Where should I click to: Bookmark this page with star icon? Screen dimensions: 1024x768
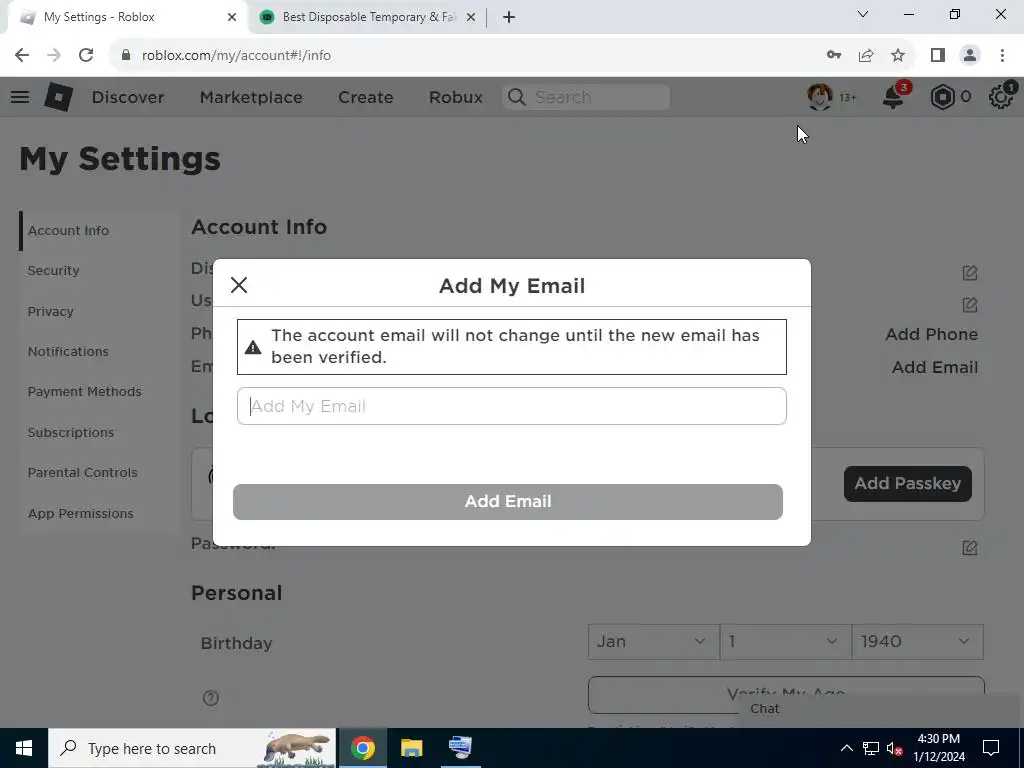(898, 55)
